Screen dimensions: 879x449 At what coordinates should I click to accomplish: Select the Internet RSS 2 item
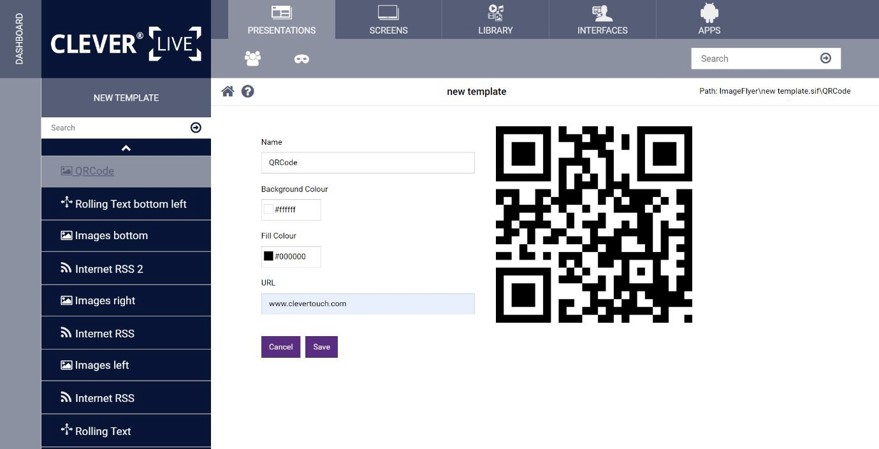click(x=126, y=269)
